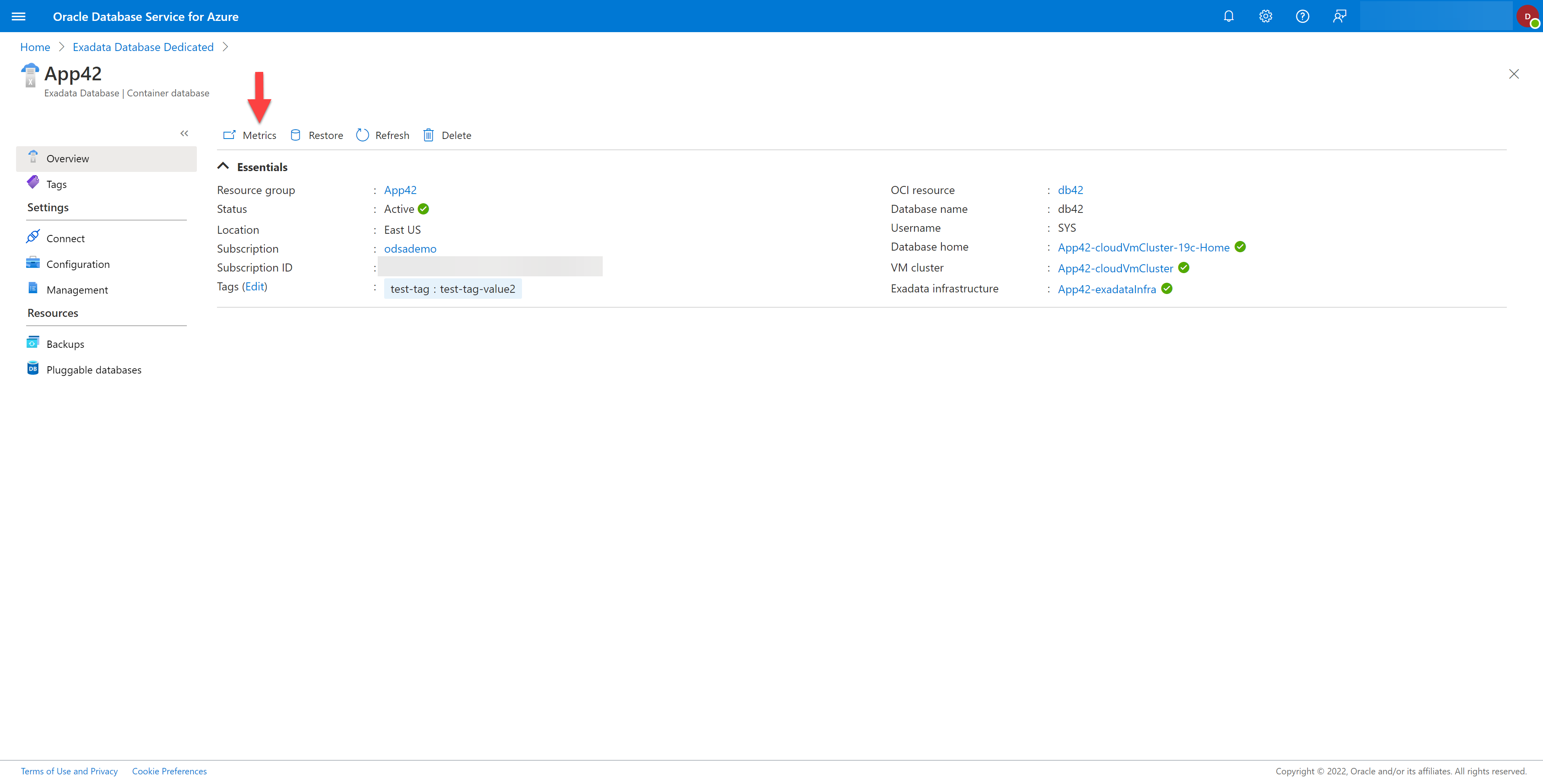This screenshot has width=1543, height=784.
Task: Click the purple Tags icon
Action: coord(33,182)
